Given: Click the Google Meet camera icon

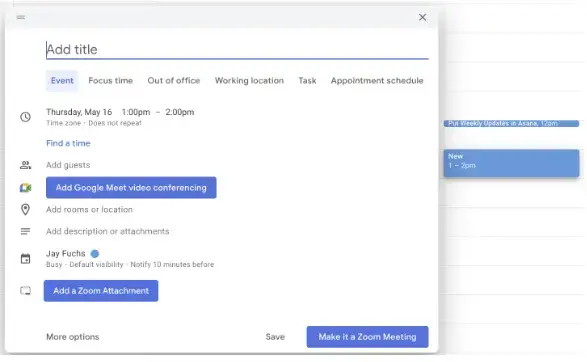Looking at the screenshot, I should click(25, 188).
